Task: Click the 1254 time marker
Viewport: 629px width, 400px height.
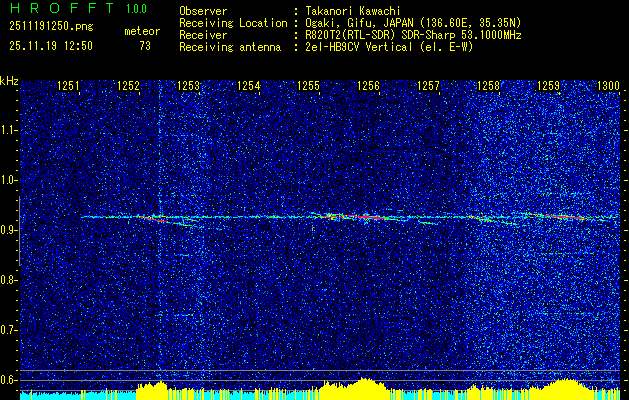Action: pos(249,85)
